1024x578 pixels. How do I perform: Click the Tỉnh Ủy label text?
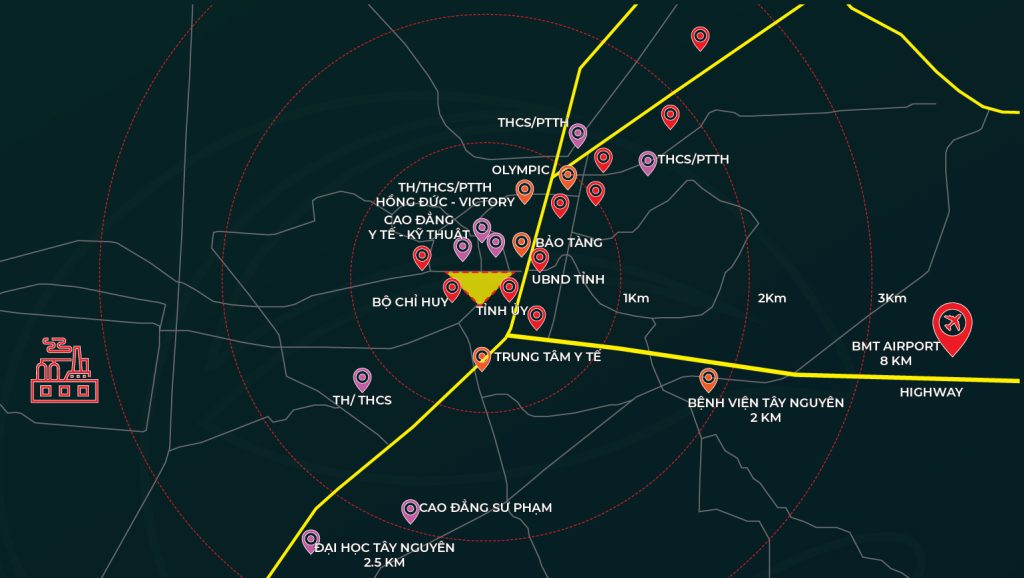pos(502,311)
